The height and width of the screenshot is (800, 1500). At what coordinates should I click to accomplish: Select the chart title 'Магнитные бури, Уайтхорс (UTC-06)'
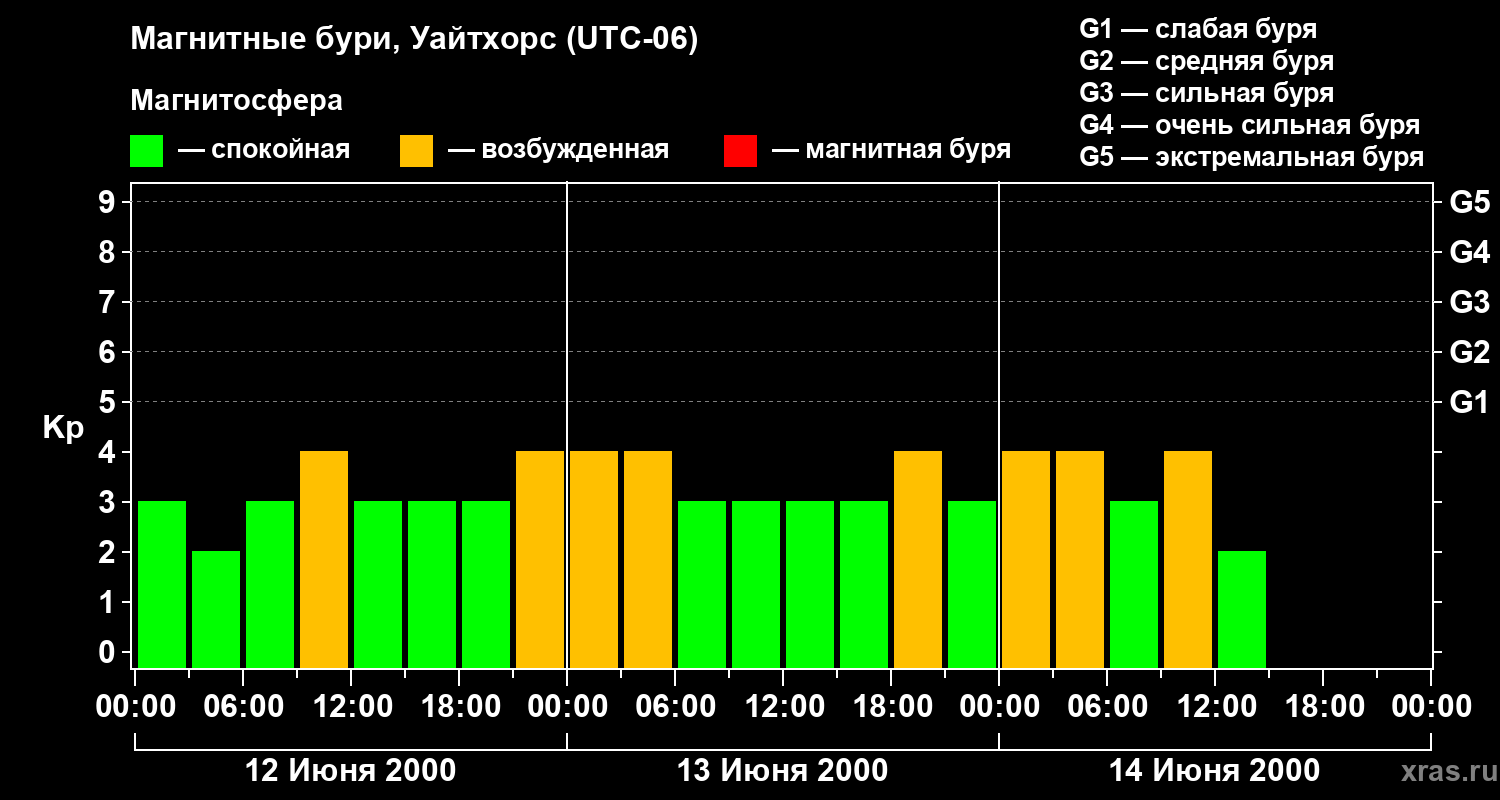tap(414, 40)
